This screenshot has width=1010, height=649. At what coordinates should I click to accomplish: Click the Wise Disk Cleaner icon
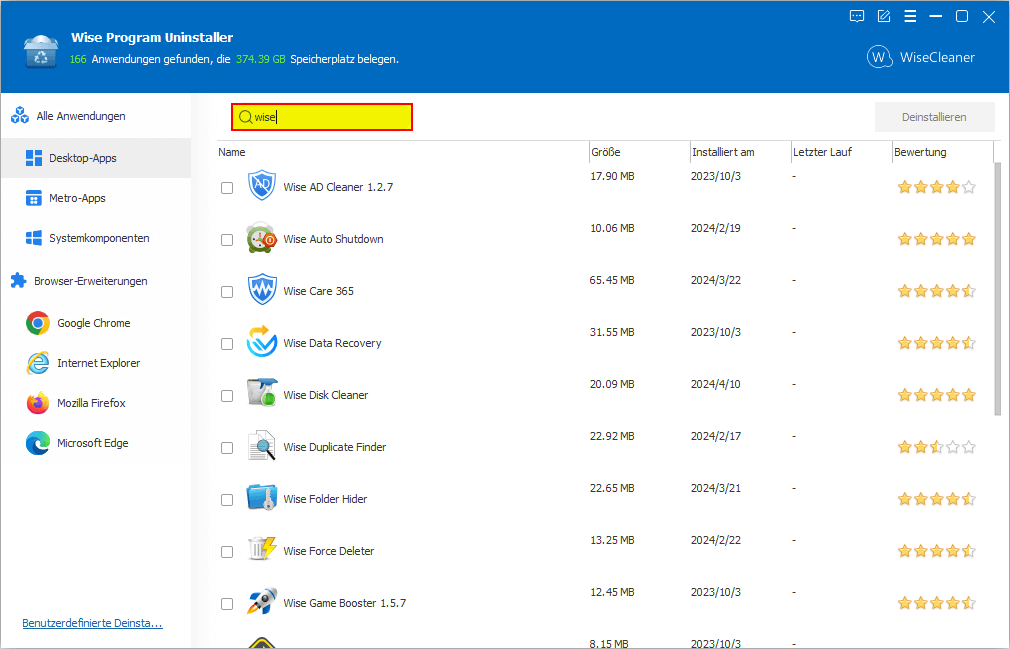pos(262,394)
